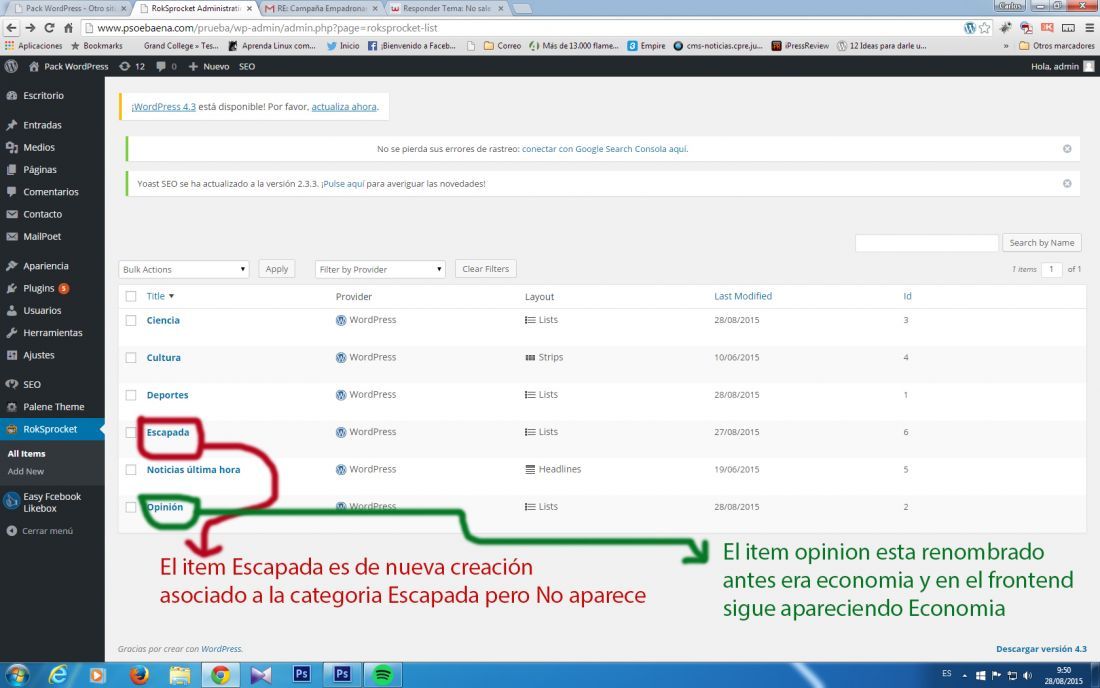This screenshot has height=688, width=1100.
Task: Expand the bookmarks overflow chevron
Action: pos(1006,46)
